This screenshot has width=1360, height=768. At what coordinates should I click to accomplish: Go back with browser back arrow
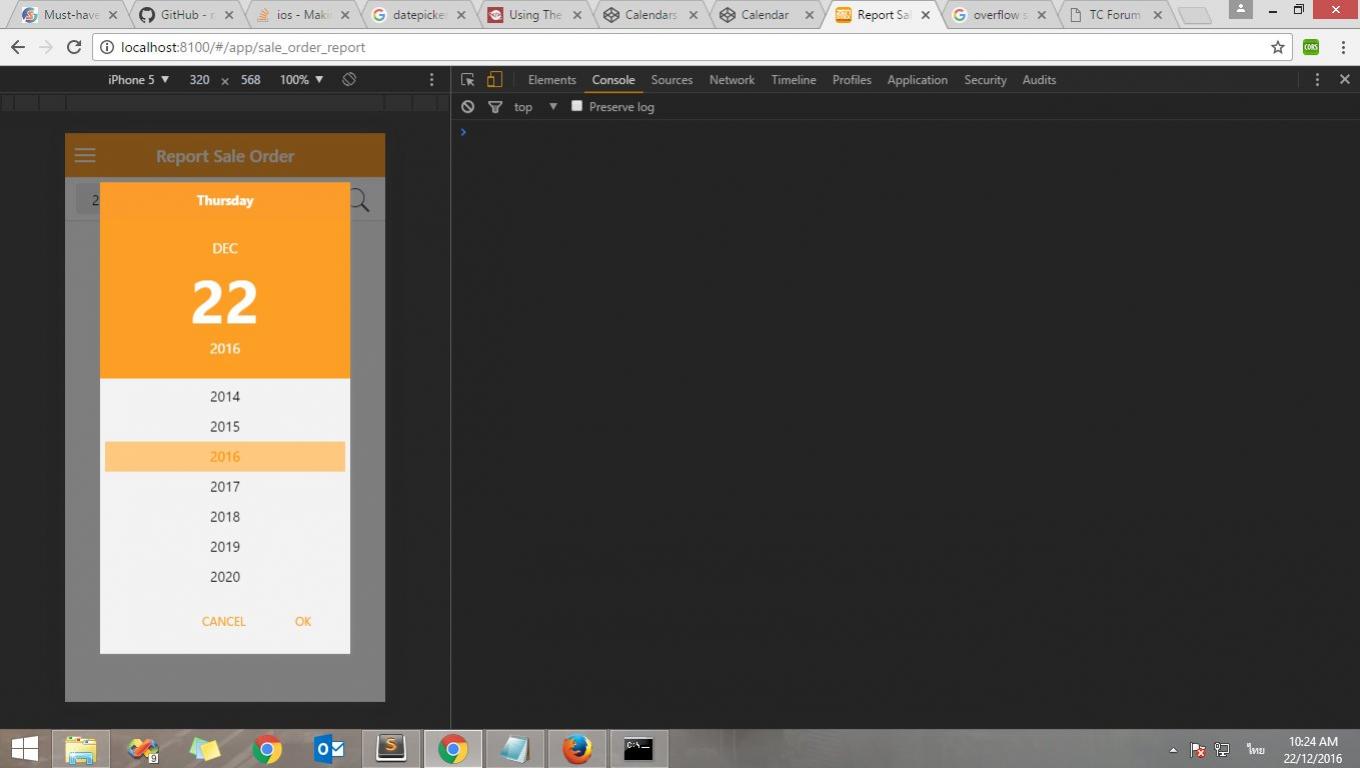(x=17, y=47)
